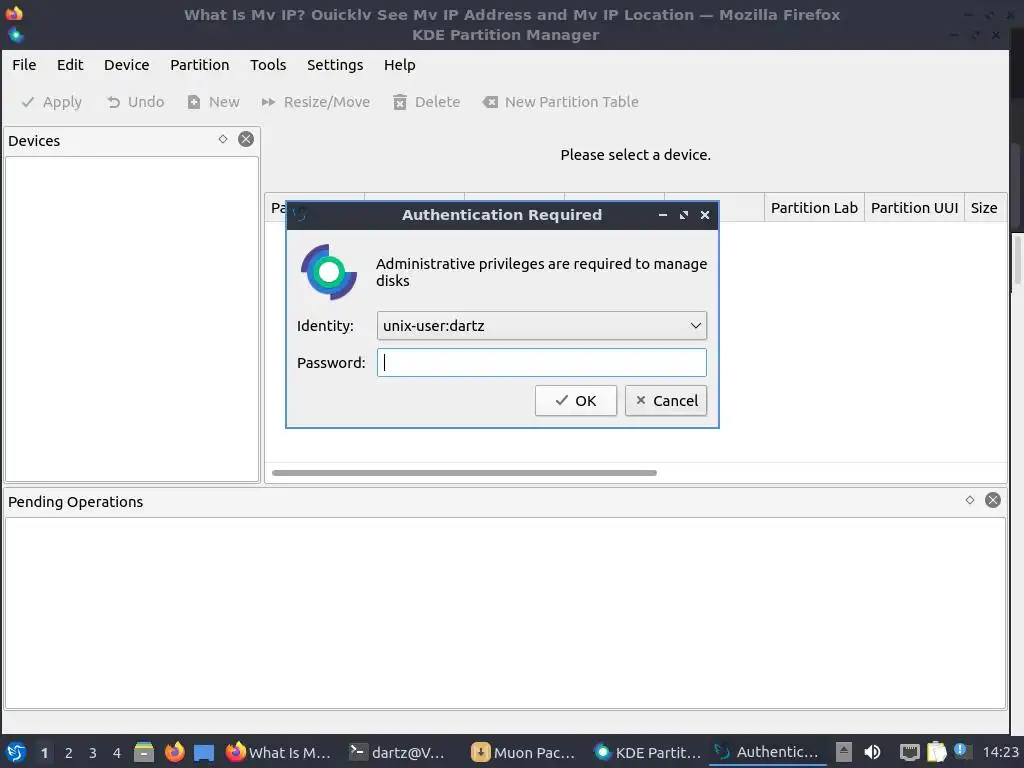Open the Help menu
Image resolution: width=1024 pixels, height=768 pixels.
(400, 65)
